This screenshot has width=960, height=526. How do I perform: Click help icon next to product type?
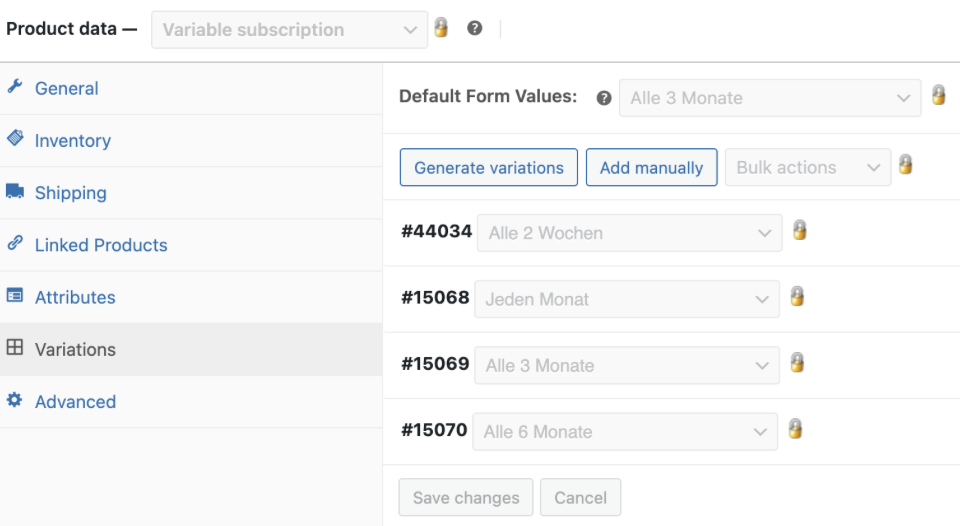[x=474, y=28]
